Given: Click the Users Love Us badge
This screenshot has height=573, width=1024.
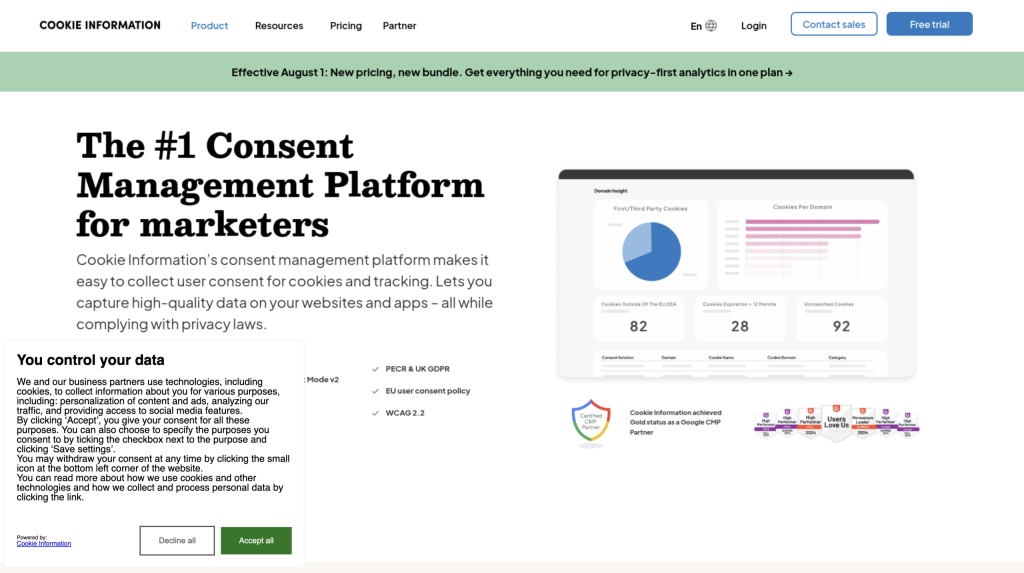Looking at the screenshot, I should click(x=837, y=421).
